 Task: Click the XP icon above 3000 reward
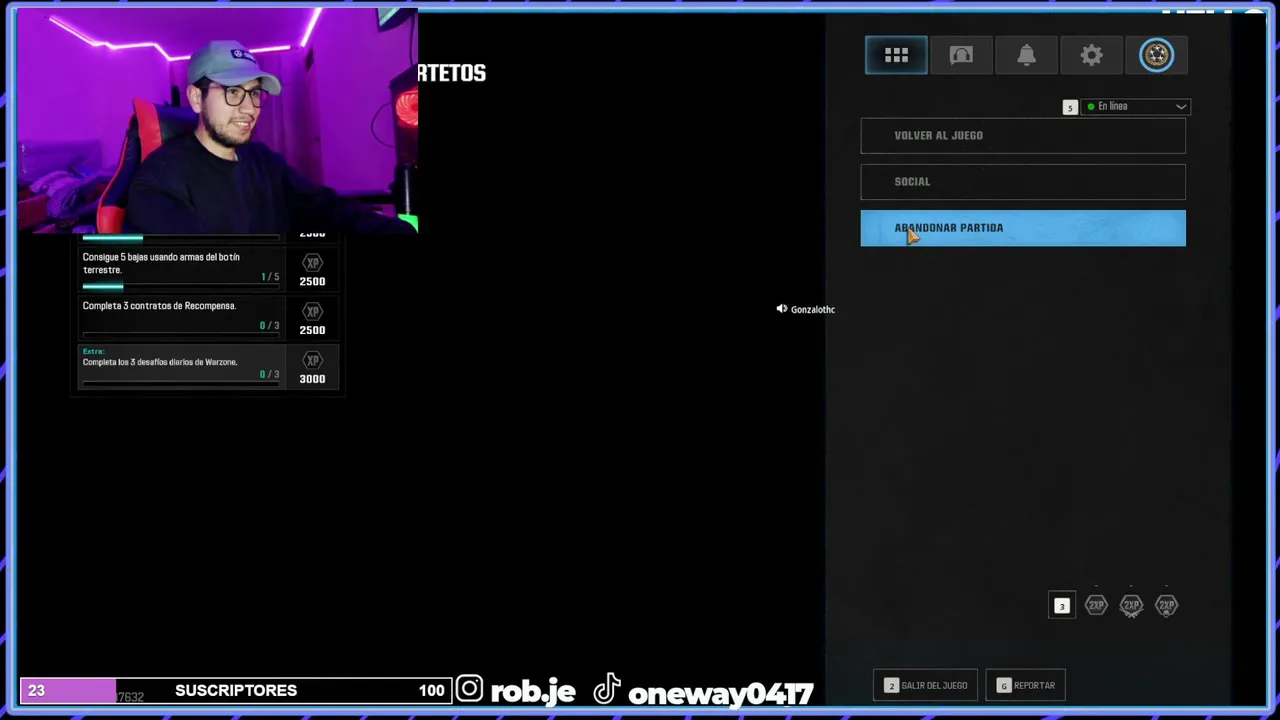pos(312,360)
